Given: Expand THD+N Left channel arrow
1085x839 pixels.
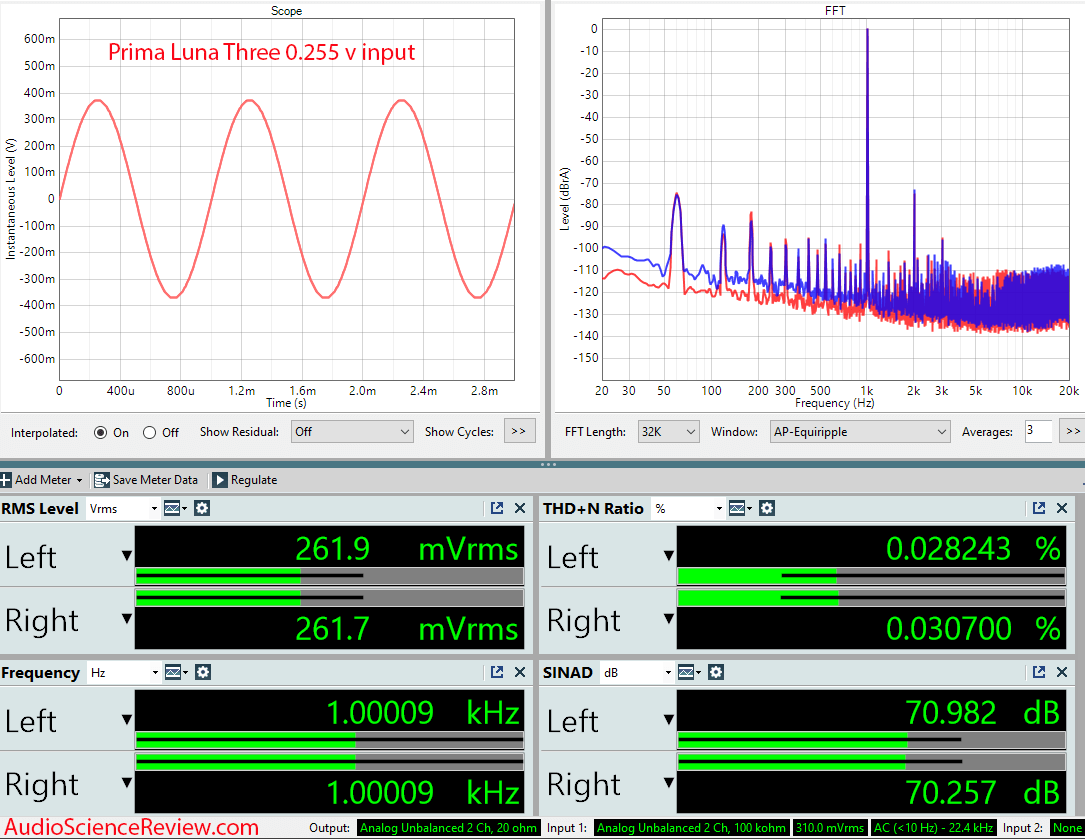Looking at the screenshot, I should click(668, 555).
